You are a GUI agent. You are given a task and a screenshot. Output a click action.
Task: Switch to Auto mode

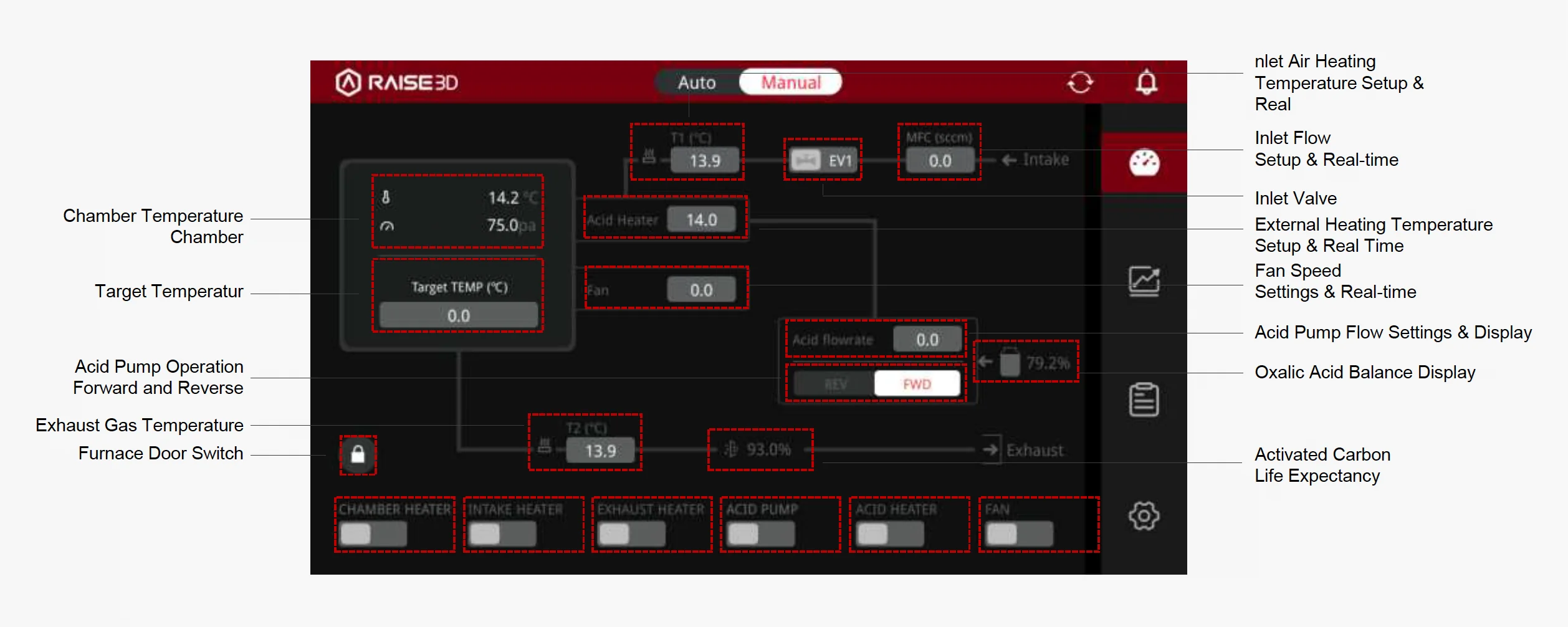tap(696, 82)
